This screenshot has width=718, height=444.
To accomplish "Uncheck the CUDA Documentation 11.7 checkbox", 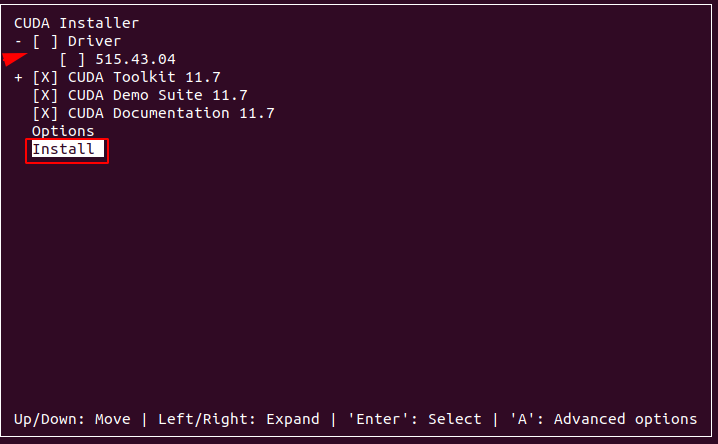I will 45,113.
